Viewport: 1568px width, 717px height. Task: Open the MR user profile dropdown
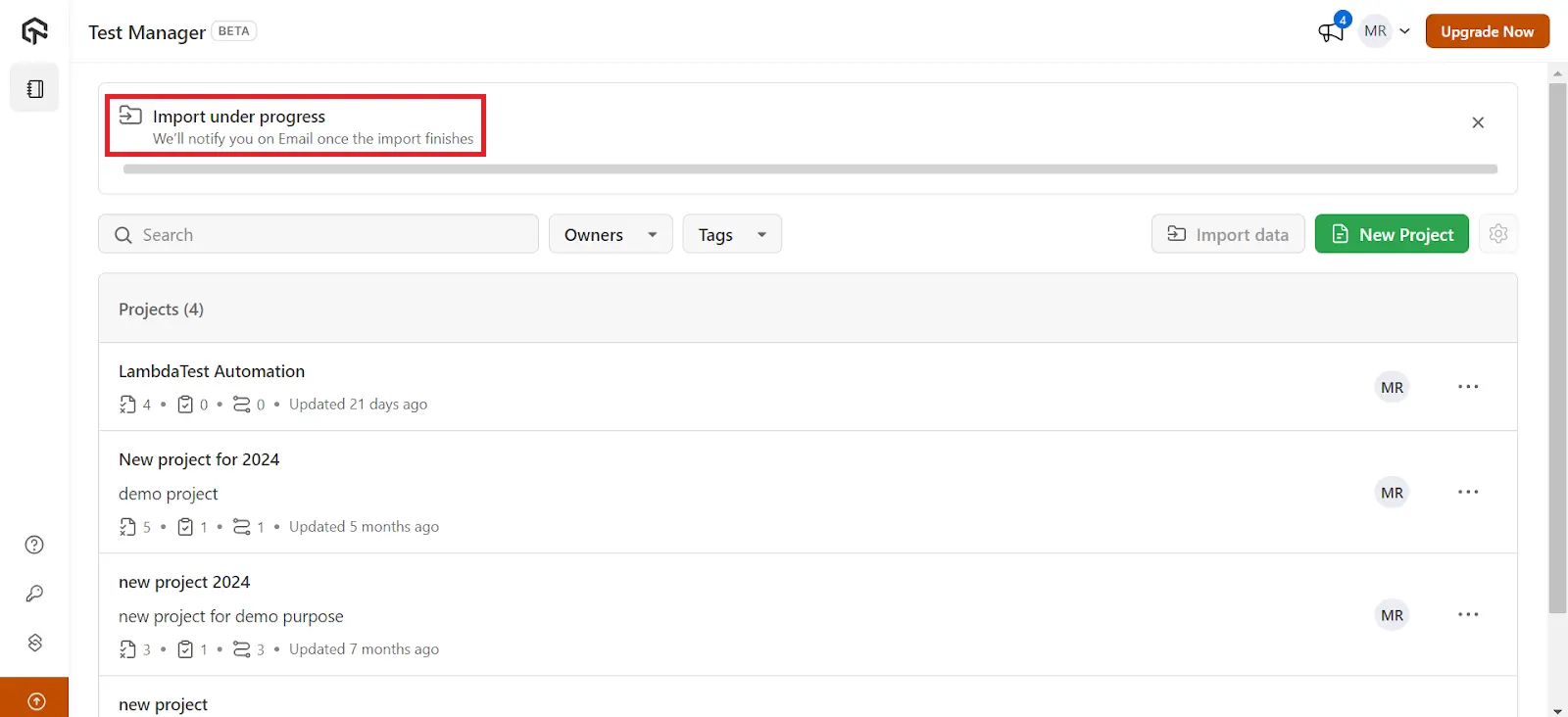(x=1386, y=31)
